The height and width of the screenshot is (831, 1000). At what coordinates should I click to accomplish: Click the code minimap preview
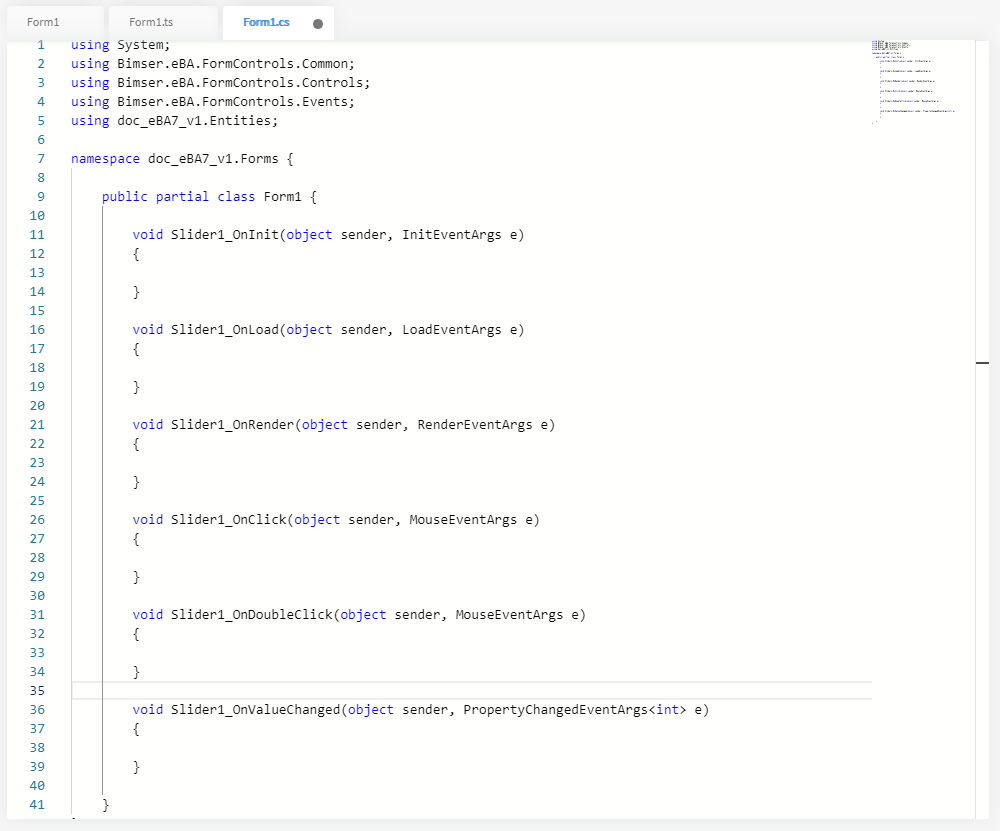912,82
